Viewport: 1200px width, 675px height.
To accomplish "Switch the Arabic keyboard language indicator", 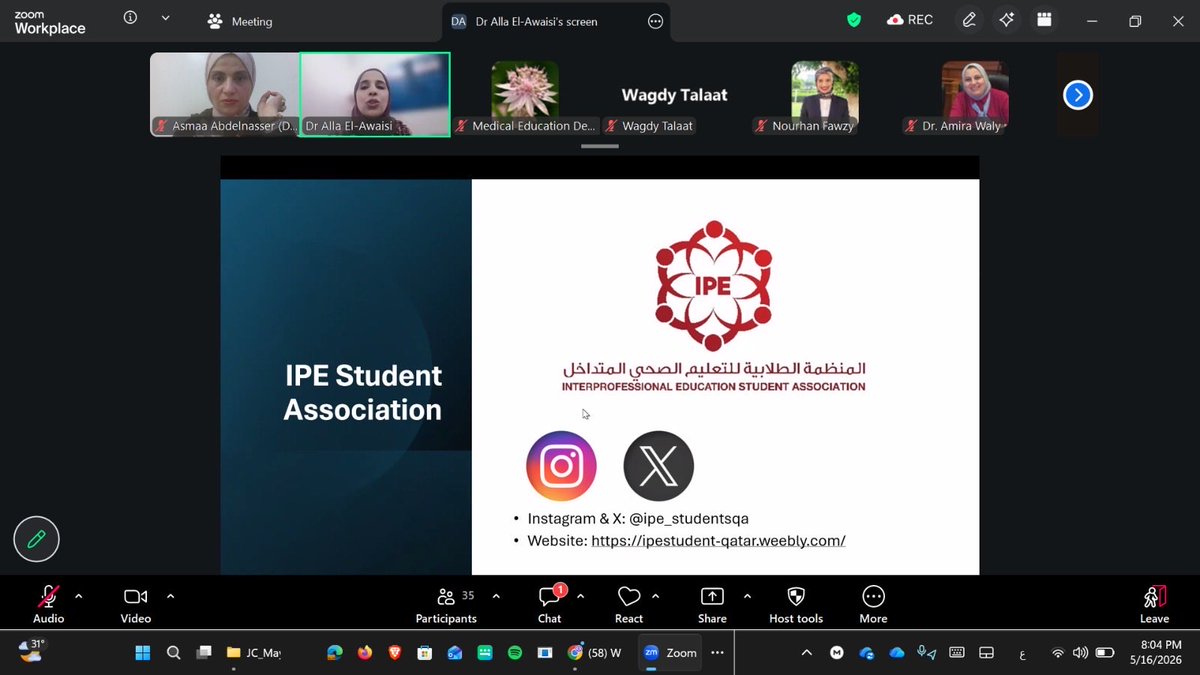I will pos(1022,654).
